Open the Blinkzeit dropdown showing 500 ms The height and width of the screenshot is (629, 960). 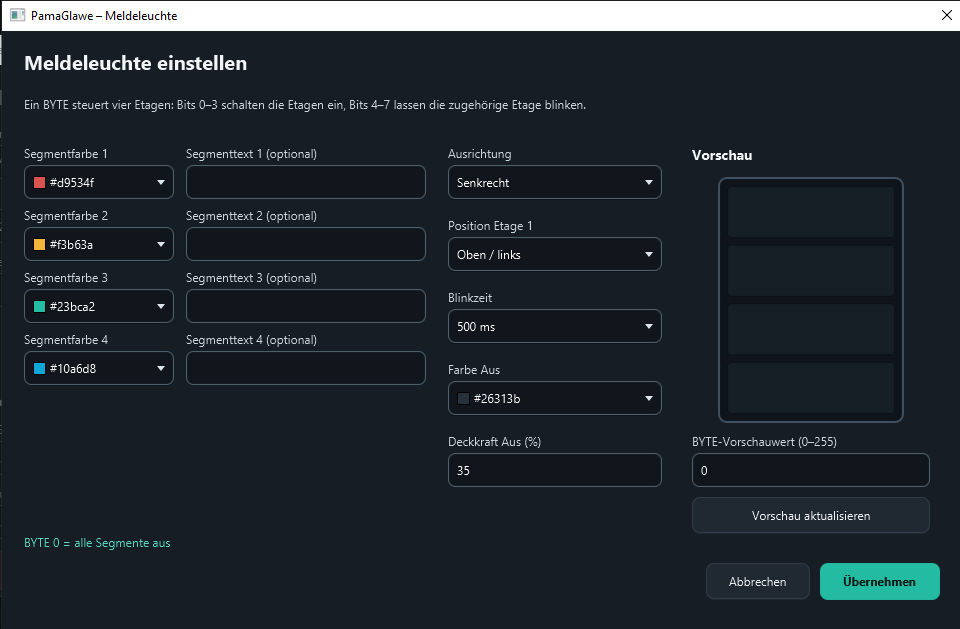coord(555,326)
